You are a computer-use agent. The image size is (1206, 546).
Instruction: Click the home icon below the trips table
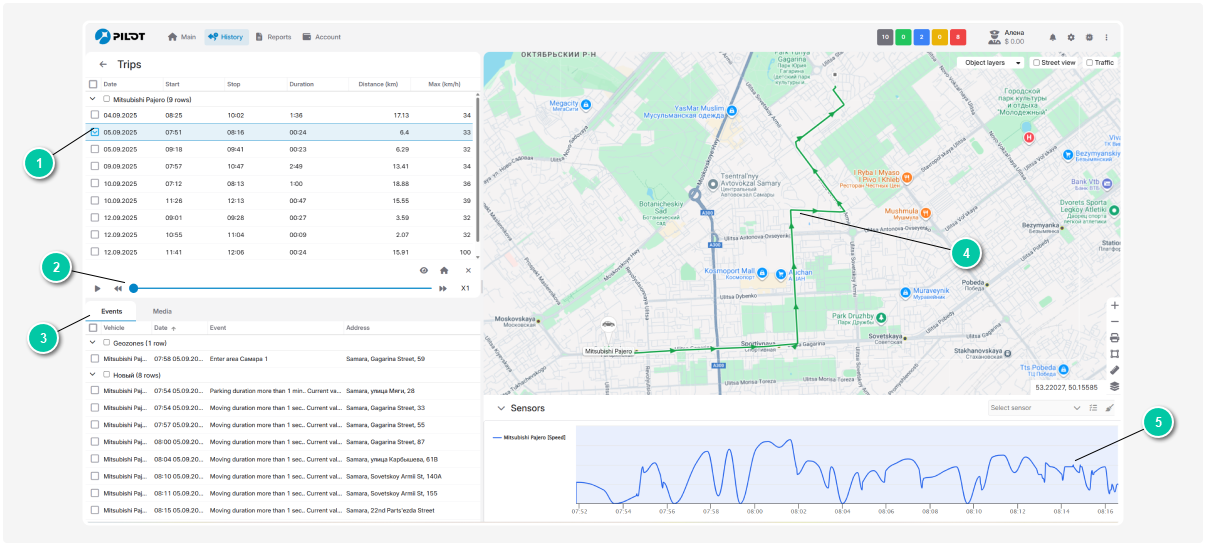[x=444, y=270]
